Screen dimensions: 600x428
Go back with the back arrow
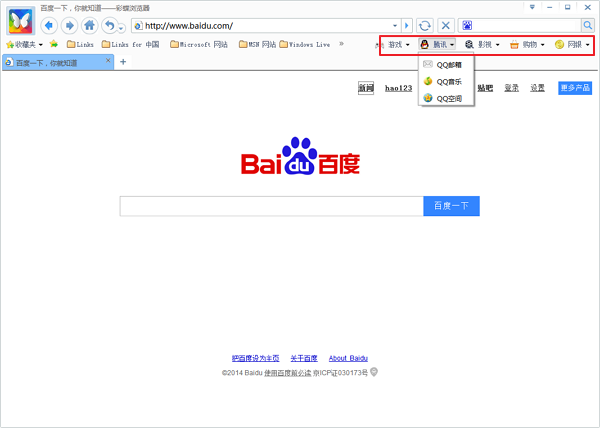coord(49,26)
